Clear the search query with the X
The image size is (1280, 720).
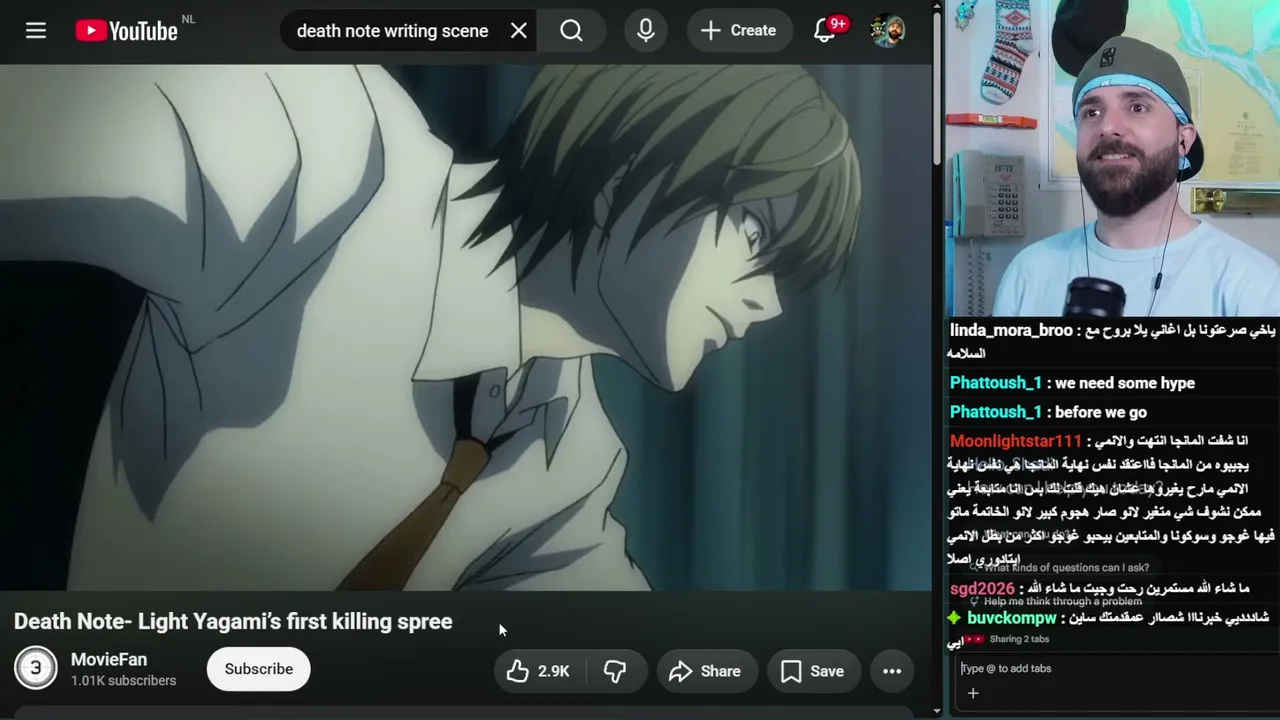518,31
